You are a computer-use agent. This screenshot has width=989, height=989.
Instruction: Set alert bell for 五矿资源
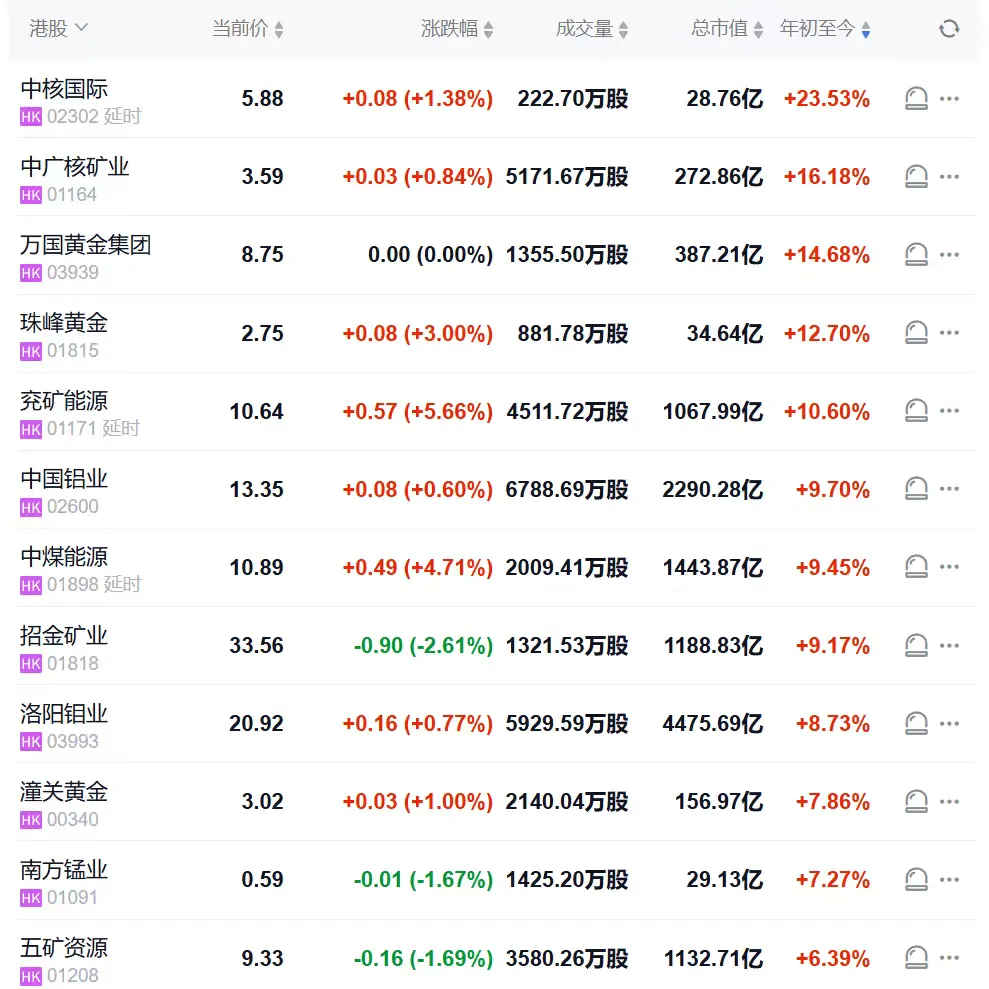point(916,958)
